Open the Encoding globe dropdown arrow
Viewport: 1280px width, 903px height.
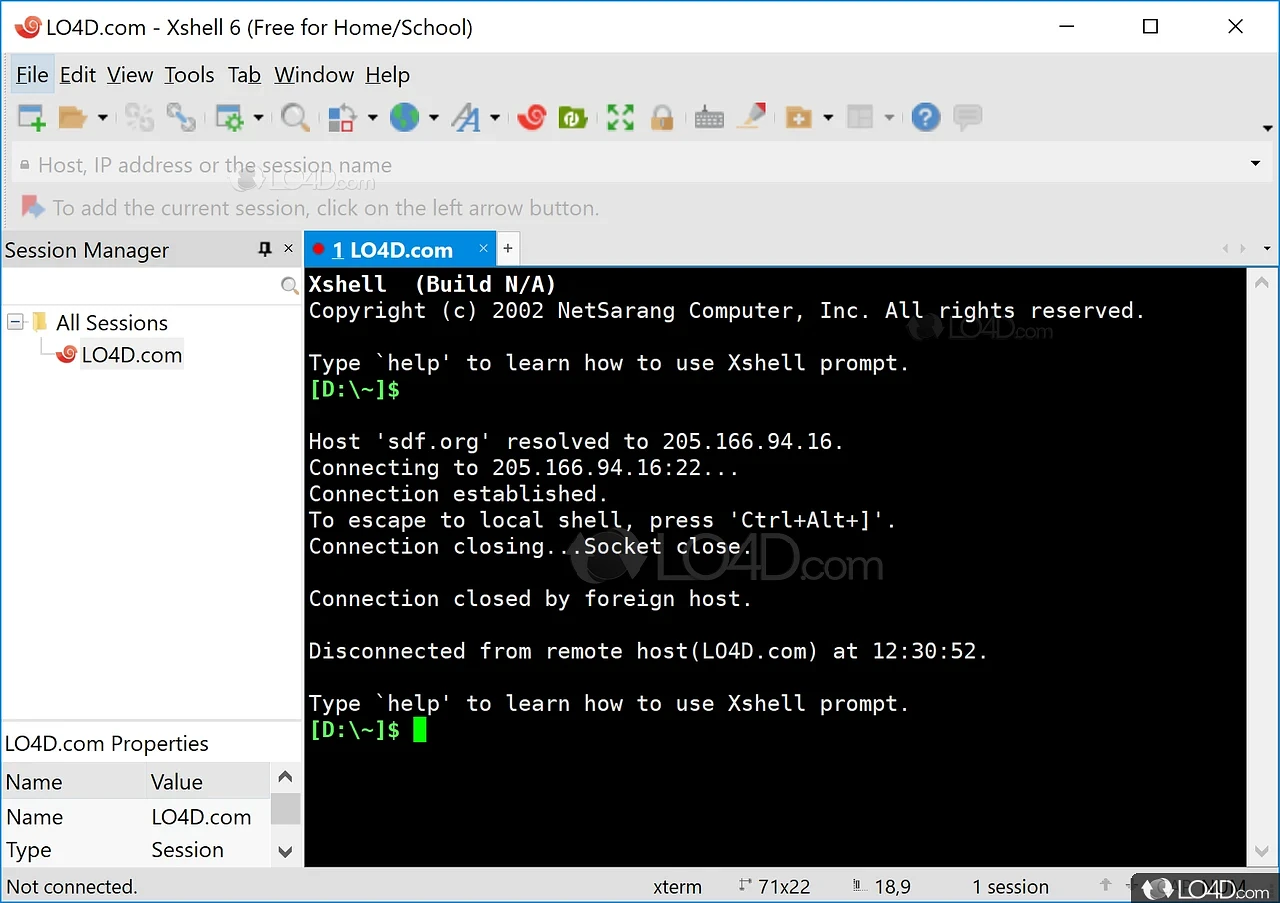coord(434,118)
